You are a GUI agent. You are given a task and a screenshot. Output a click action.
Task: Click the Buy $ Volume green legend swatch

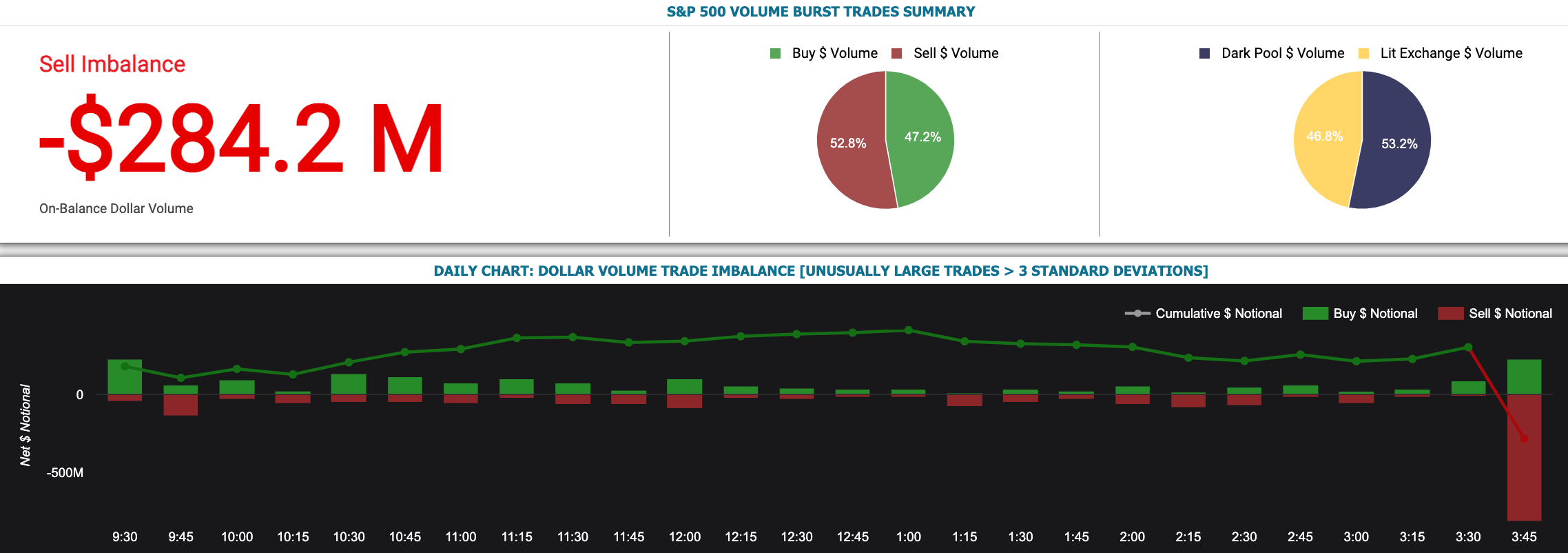pyautogui.click(x=775, y=54)
